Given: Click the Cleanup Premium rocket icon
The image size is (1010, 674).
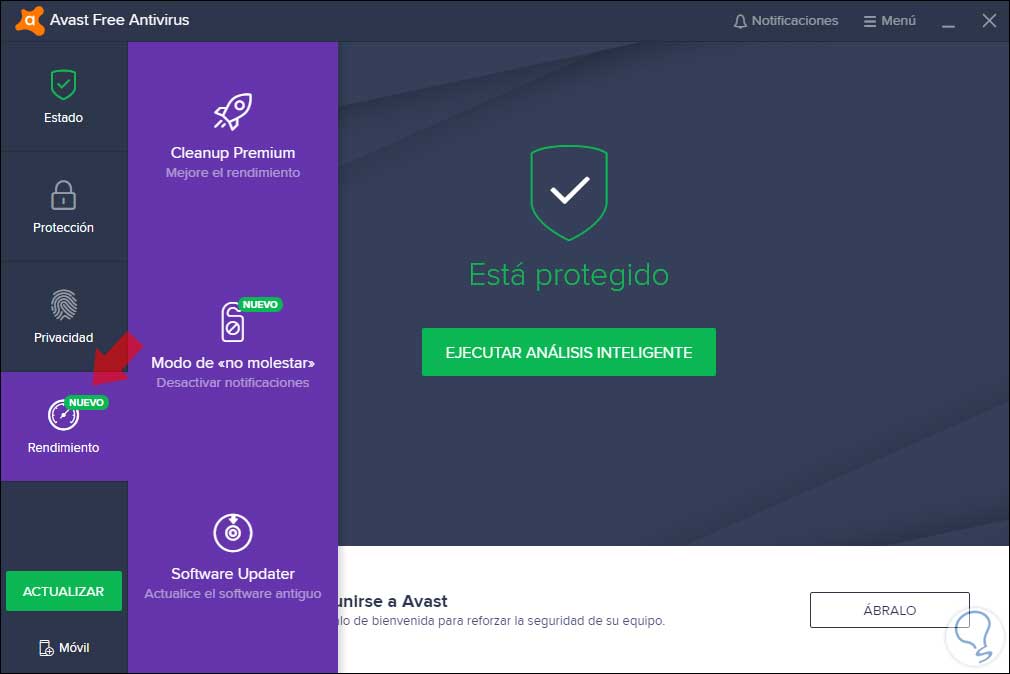Looking at the screenshot, I should point(233,111).
